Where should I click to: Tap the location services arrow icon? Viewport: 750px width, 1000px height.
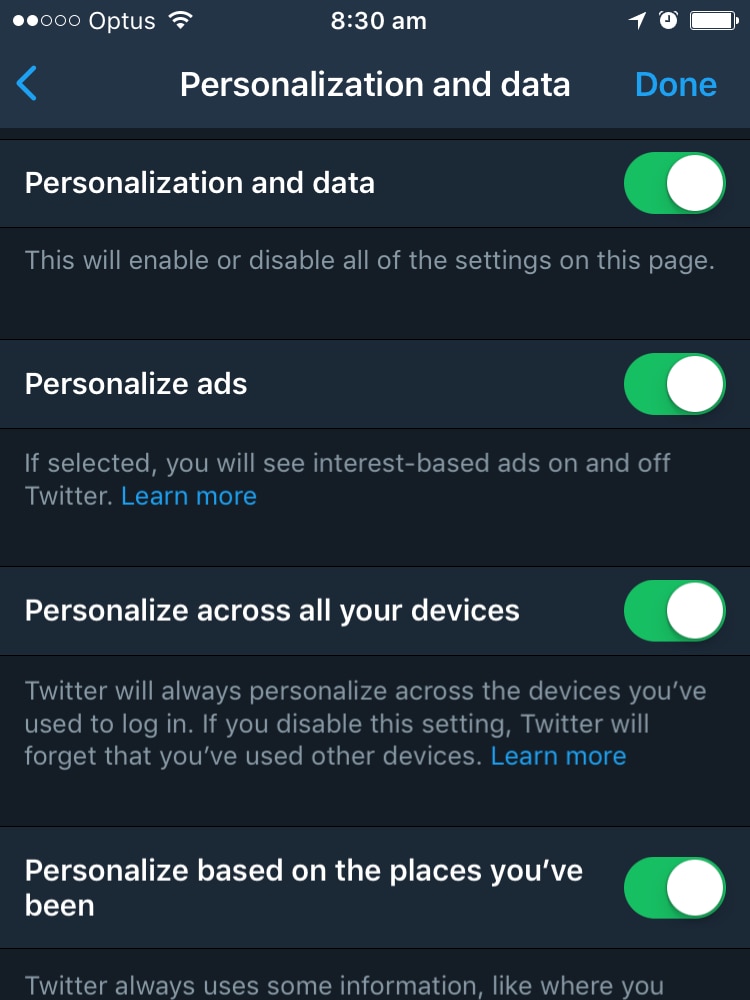click(x=637, y=21)
